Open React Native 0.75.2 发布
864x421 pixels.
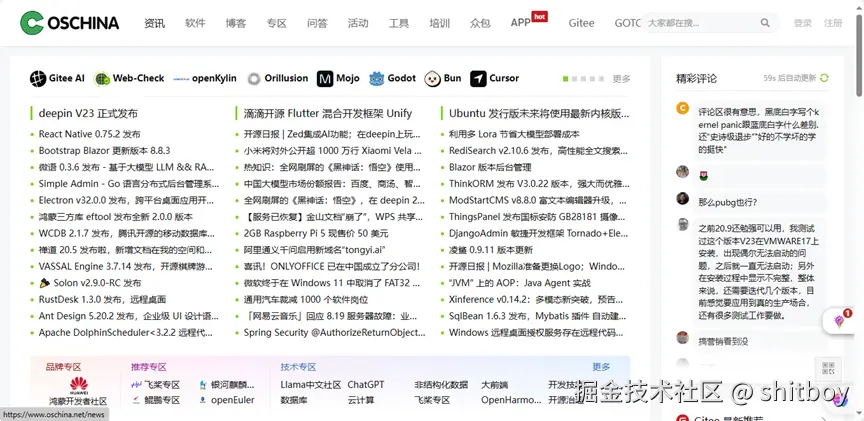pos(90,134)
